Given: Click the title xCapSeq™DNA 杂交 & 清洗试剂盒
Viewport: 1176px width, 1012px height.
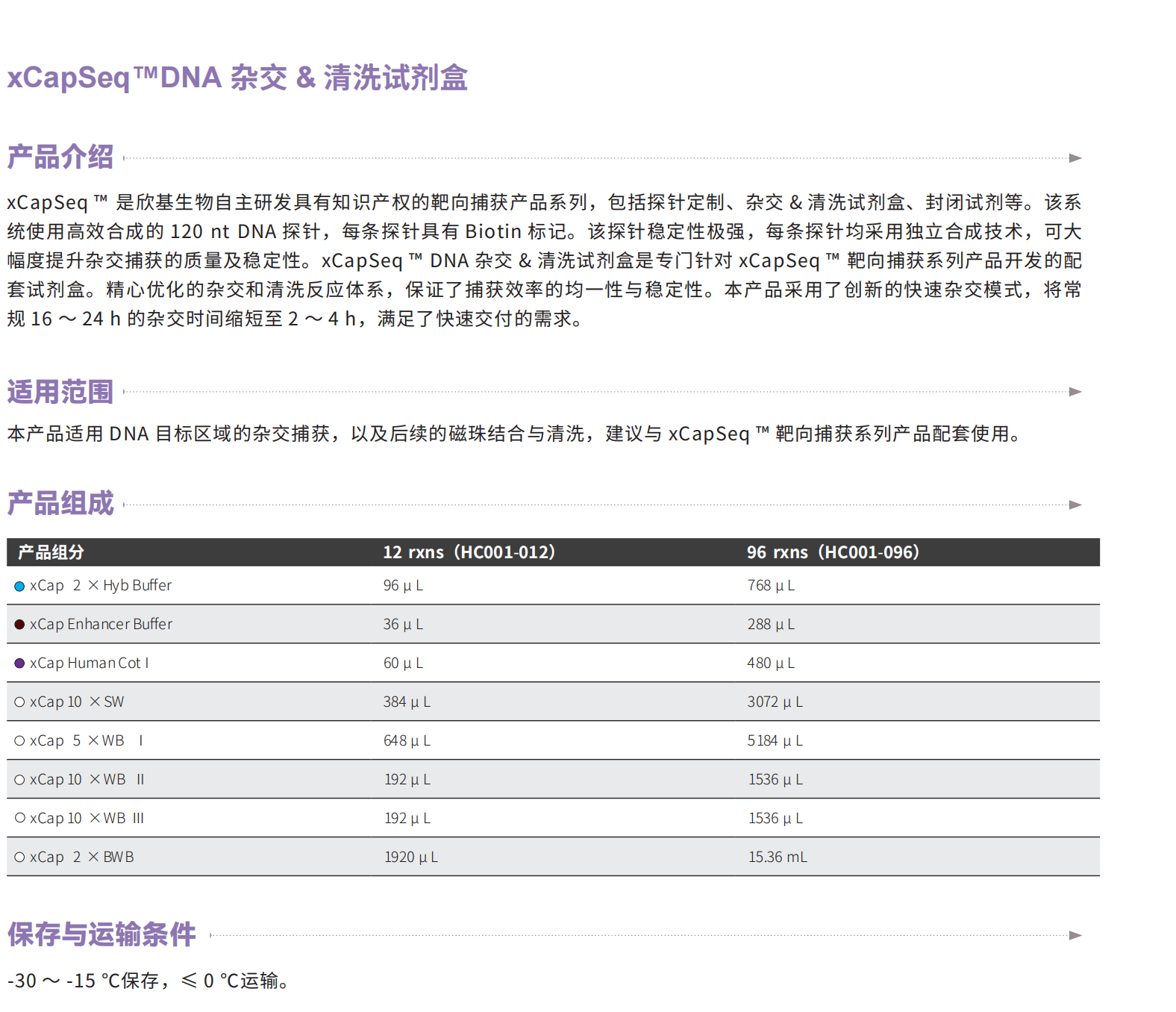Looking at the screenshot, I should click(237, 78).
